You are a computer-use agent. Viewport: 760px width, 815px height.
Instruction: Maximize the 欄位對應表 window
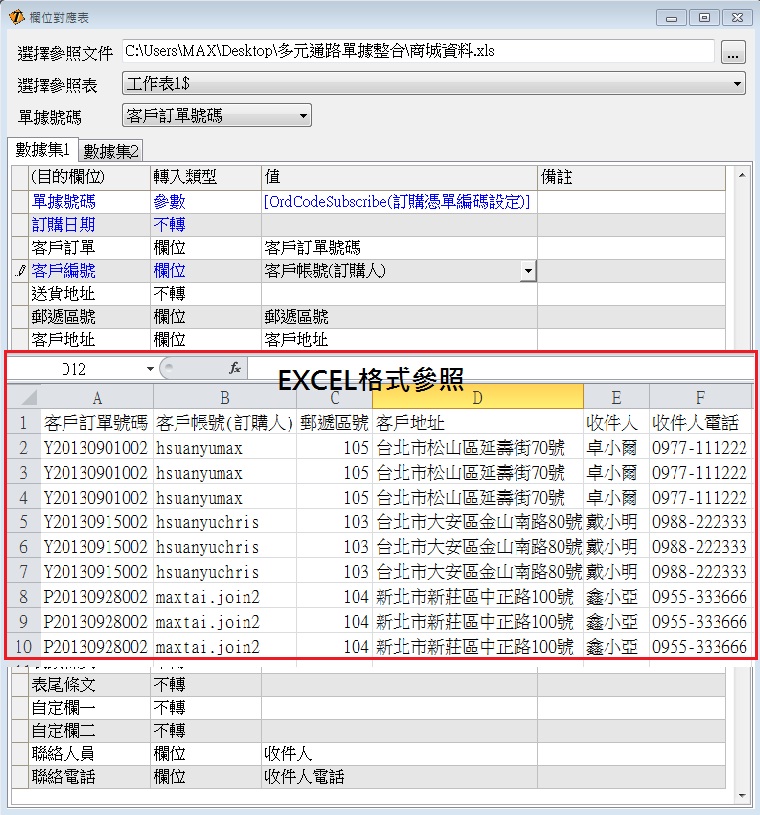(x=705, y=17)
